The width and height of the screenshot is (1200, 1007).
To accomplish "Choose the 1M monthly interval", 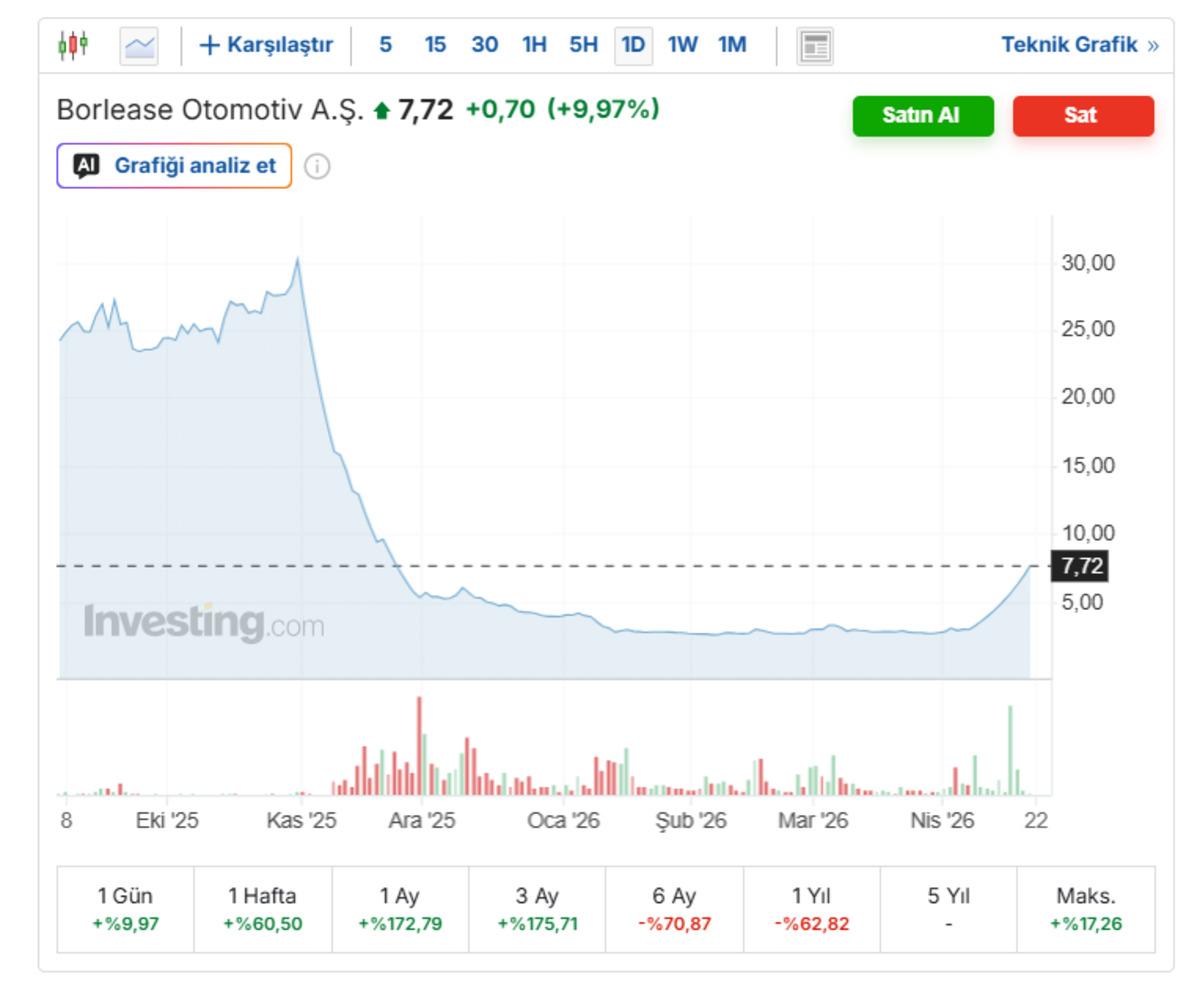I will (x=732, y=46).
